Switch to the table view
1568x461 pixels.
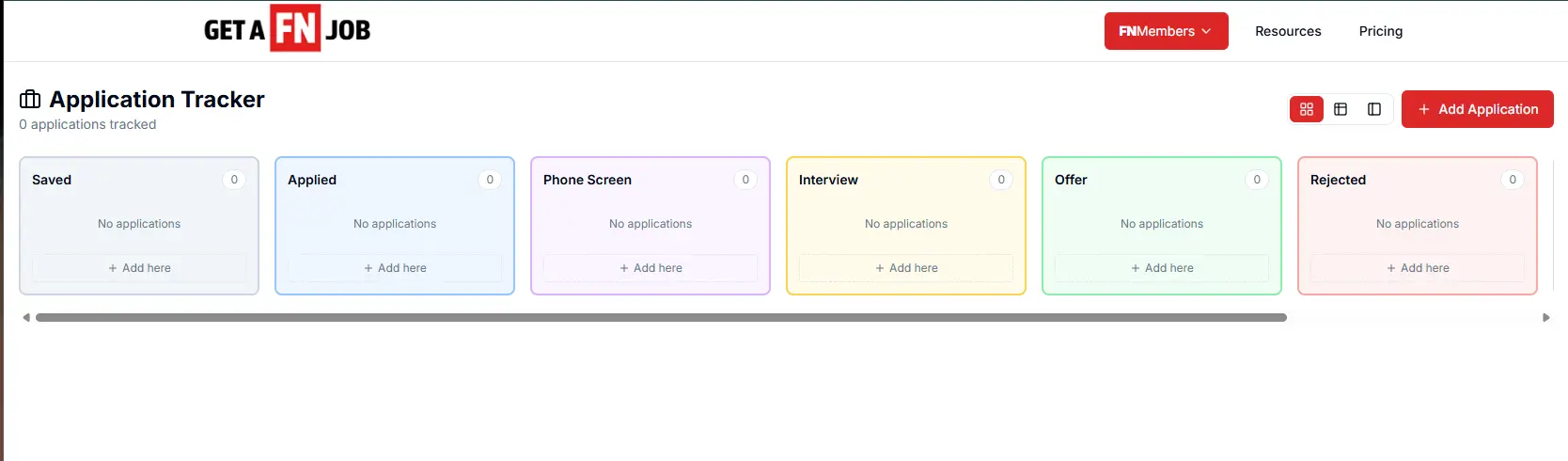click(x=1341, y=109)
